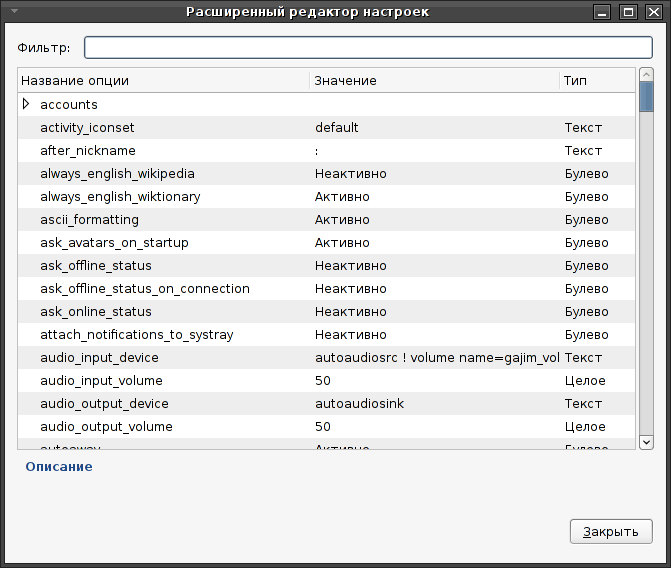The height and width of the screenshot is (568, 671).
Task: Toggle always_english_wikipedia value Неактивно
Action: (350, 174)
